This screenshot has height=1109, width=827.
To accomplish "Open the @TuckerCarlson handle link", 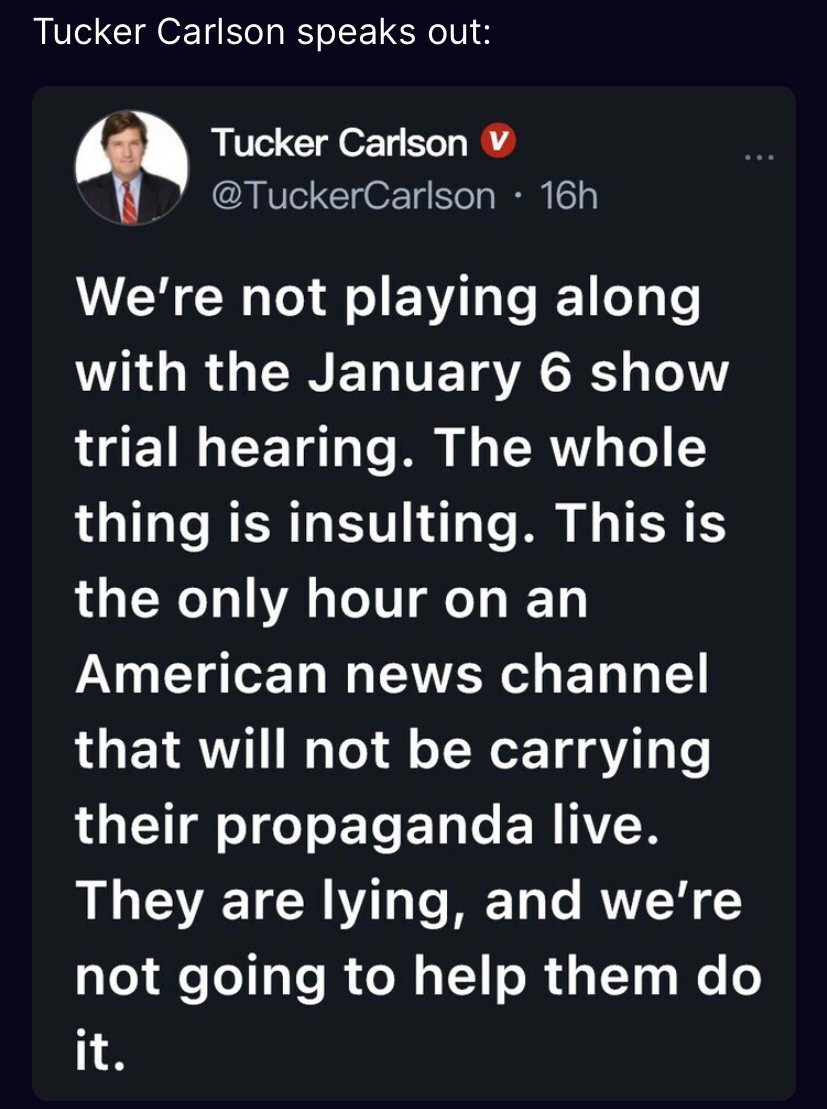I will tap(351, 195).
